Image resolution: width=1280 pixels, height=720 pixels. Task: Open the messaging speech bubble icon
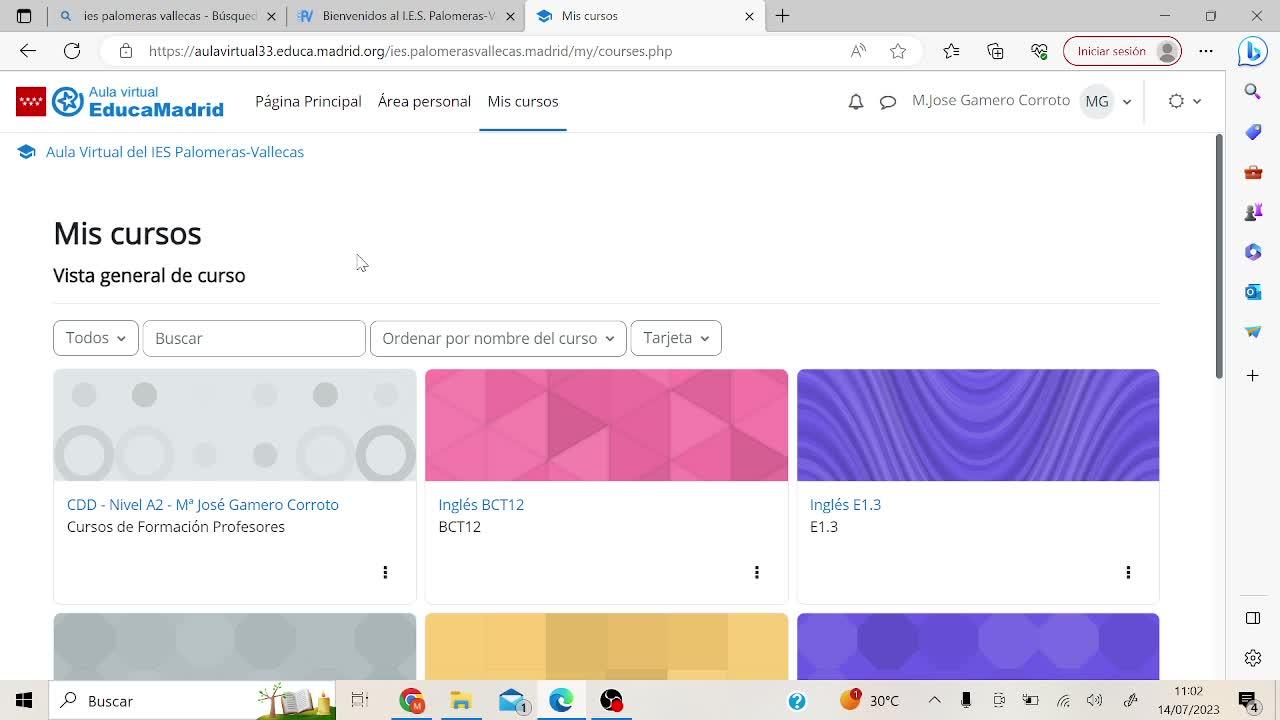888,101
